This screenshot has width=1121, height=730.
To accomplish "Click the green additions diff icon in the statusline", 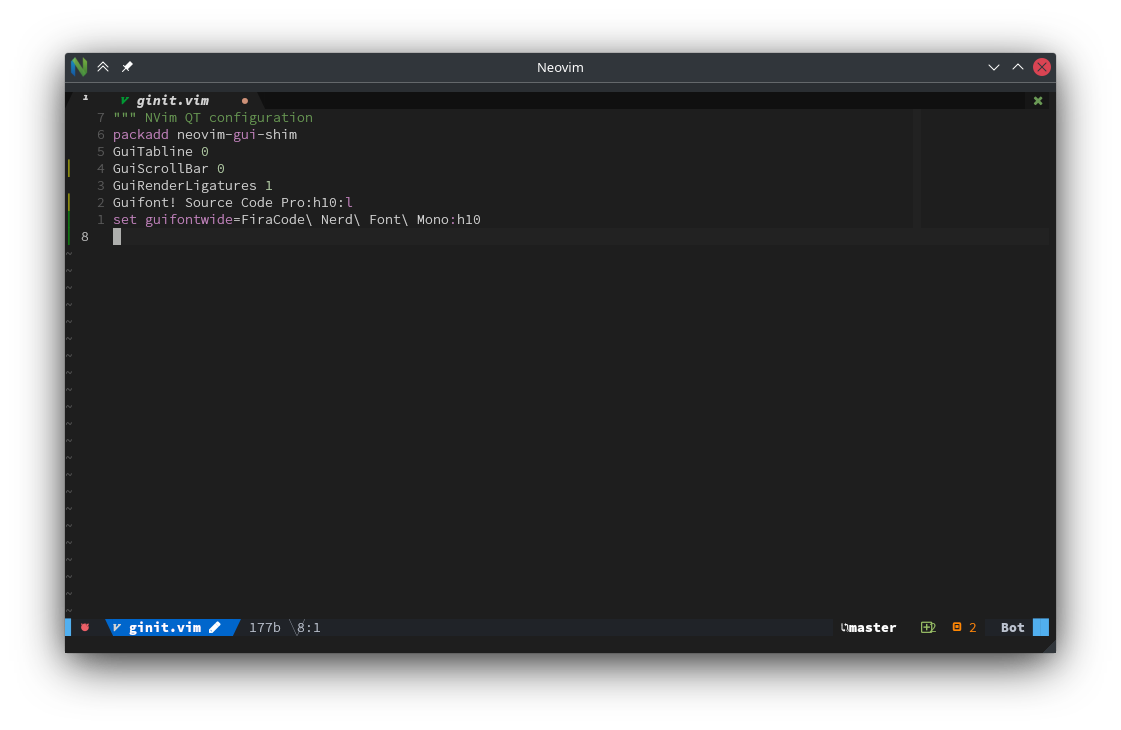I will pyautogui.click(x=927, y=627).
